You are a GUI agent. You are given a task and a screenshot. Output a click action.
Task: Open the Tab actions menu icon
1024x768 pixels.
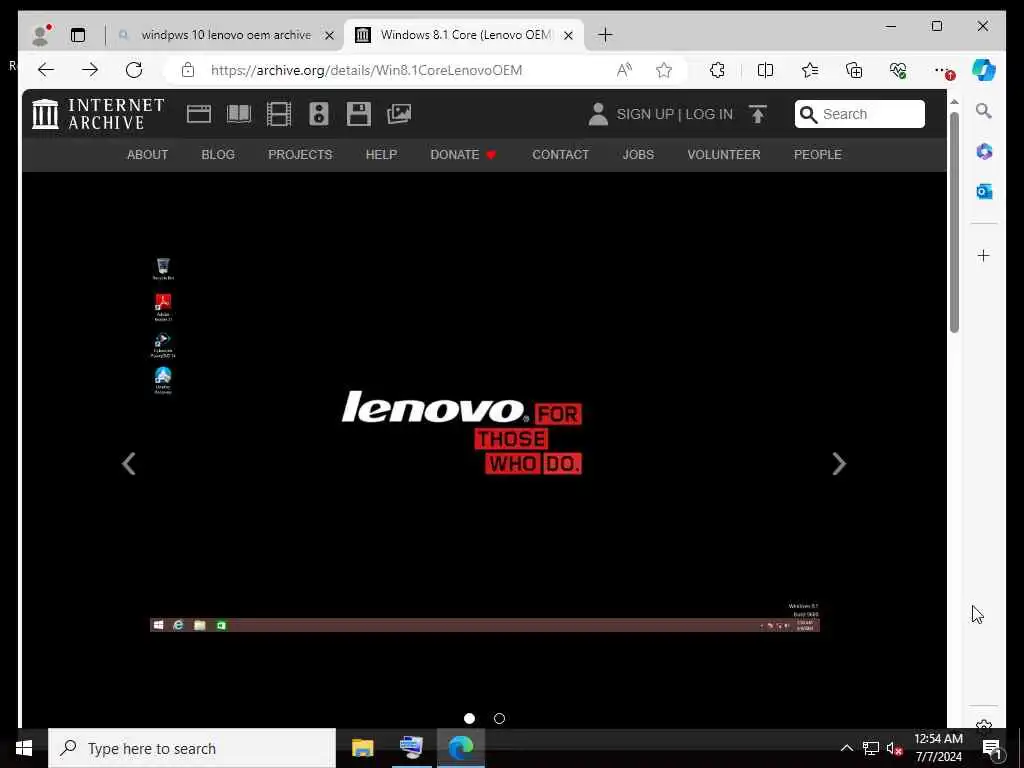coord(78,35)
